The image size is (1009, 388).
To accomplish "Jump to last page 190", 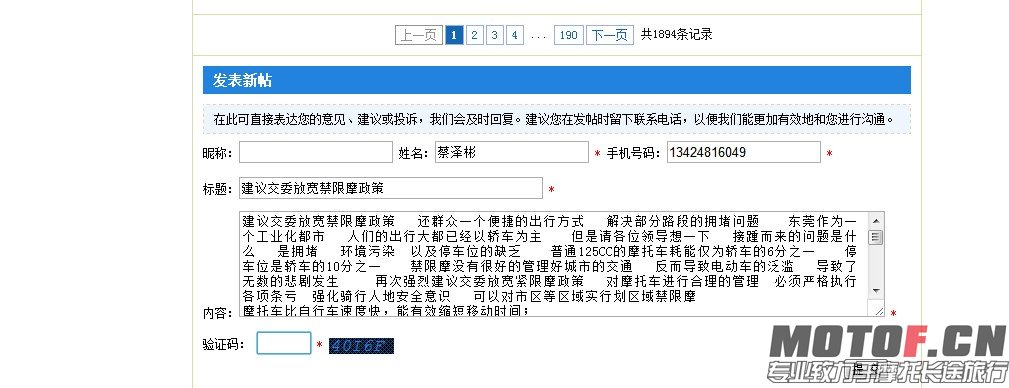I will click(568, 35).
